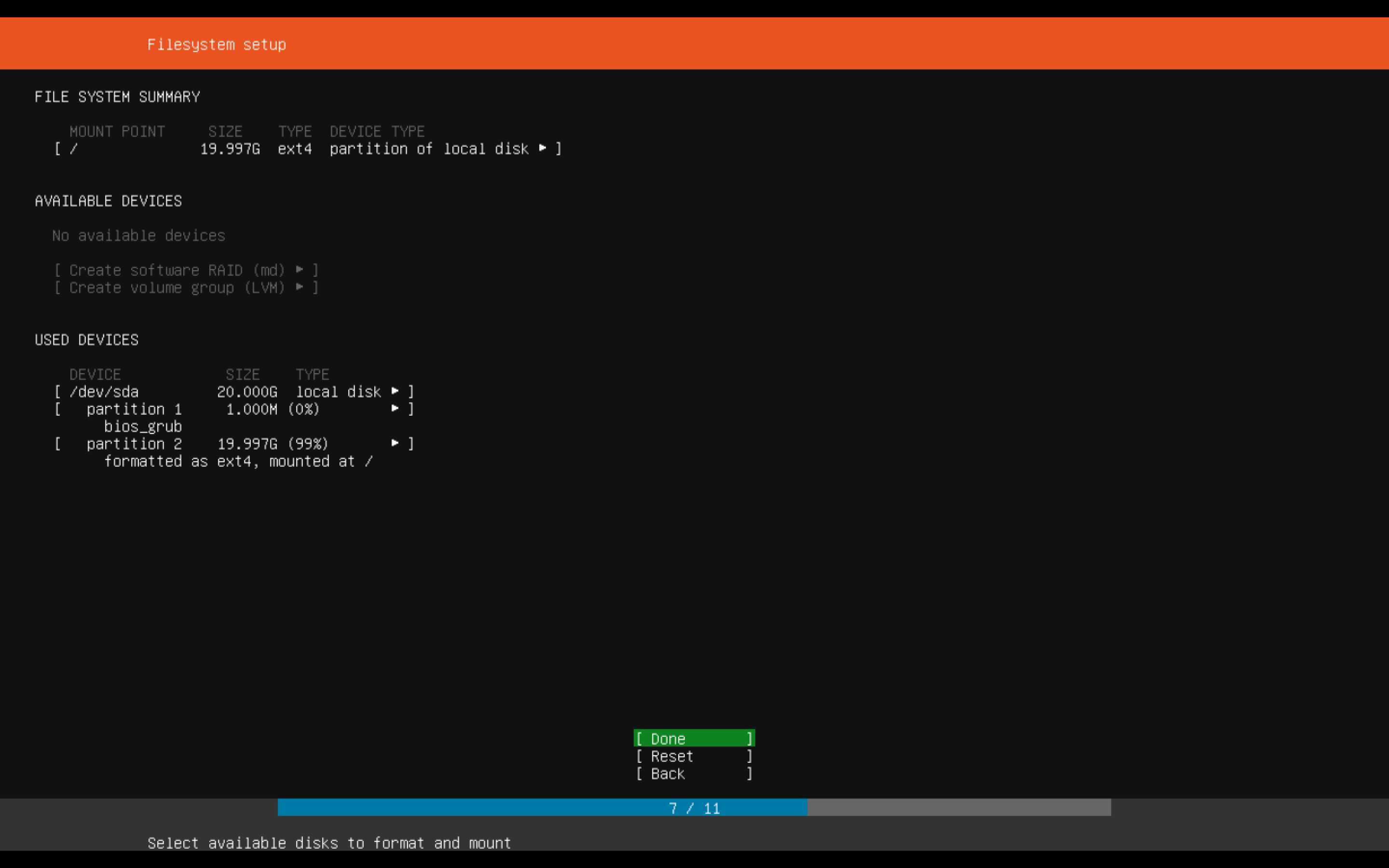Go to previous step with Back
This screenshot has width=1389, height=868.
[x=694, y=773]
